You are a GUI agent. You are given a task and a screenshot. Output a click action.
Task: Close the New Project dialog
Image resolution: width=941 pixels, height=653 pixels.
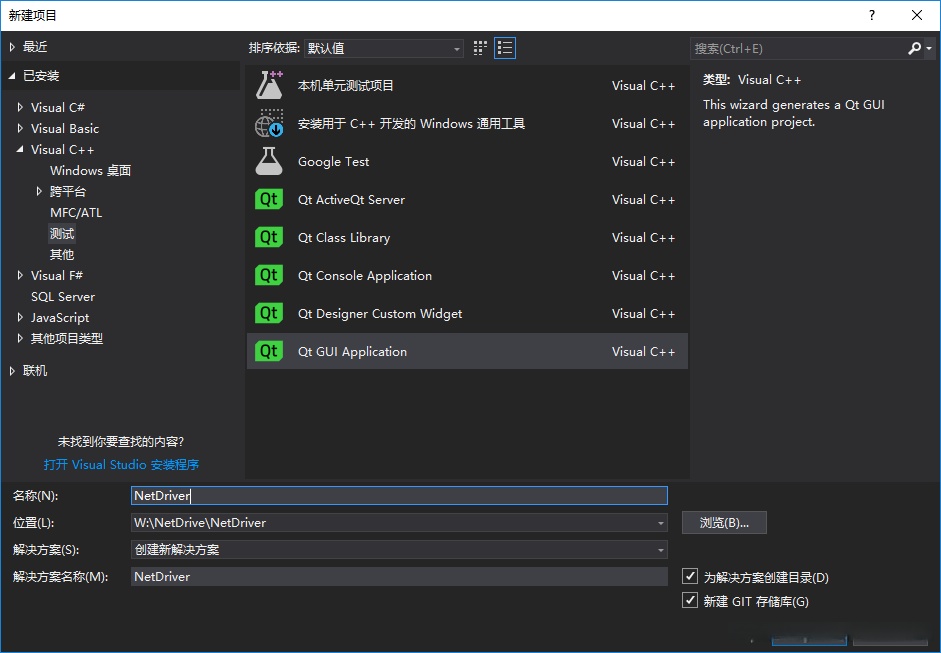(917, 15)
